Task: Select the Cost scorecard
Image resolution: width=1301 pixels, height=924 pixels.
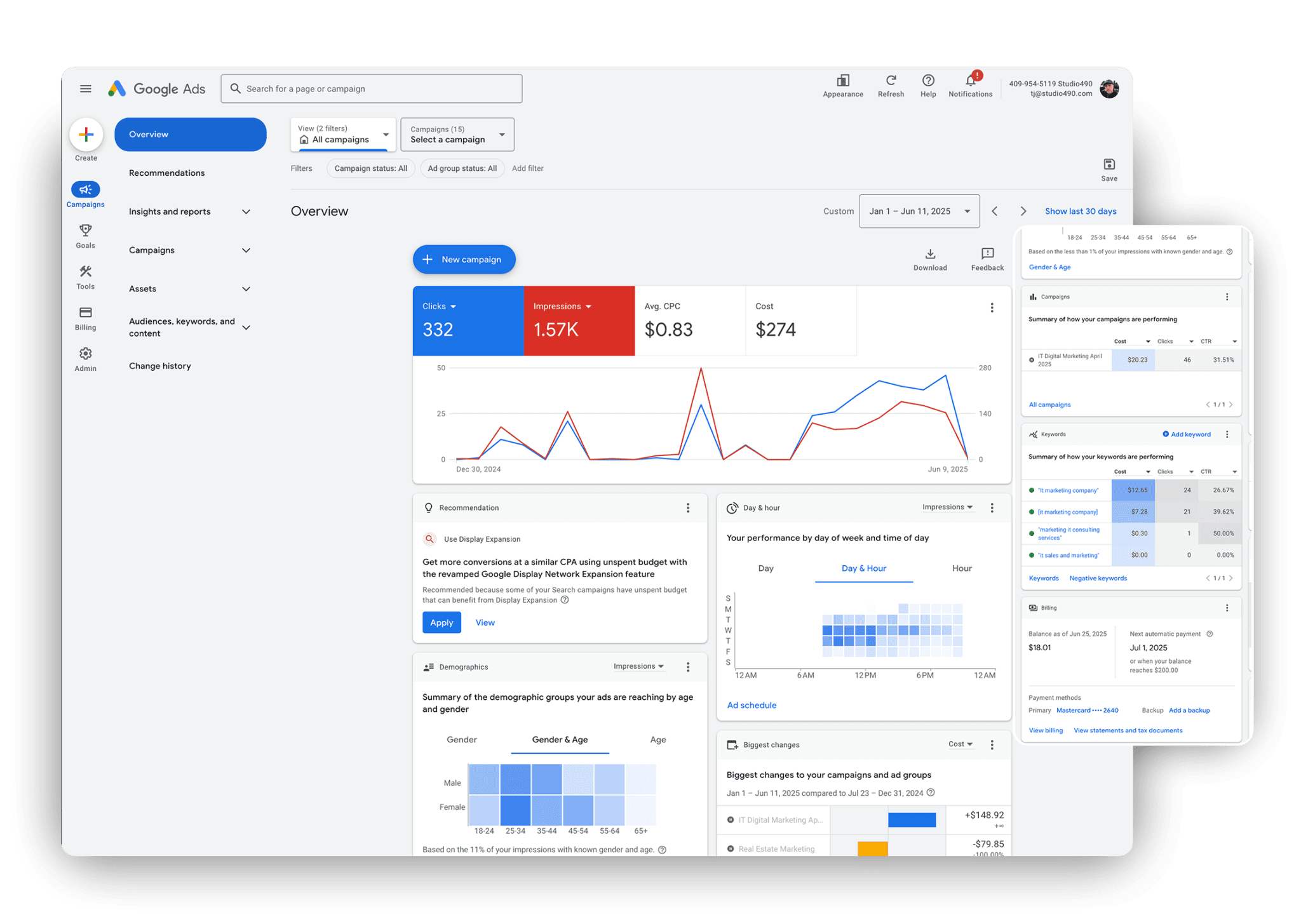Action: click(800, 321)
